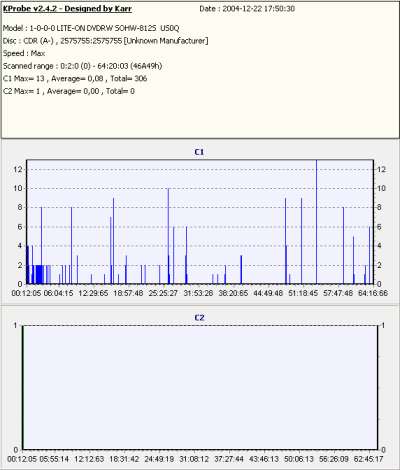
Task: Click C1 x-axis label 00:12:05
Action: [x=26, y=293]
